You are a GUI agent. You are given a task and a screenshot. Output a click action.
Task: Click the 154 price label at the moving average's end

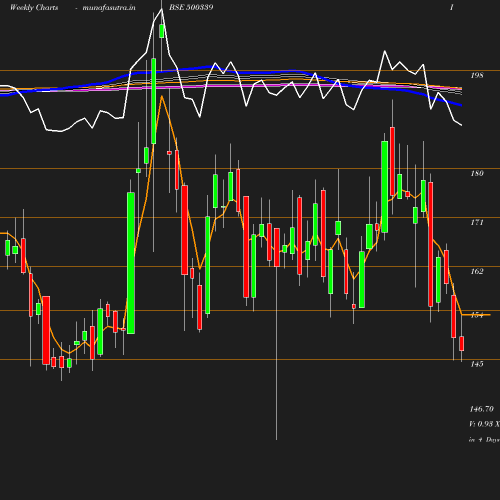tap(477, 315)
